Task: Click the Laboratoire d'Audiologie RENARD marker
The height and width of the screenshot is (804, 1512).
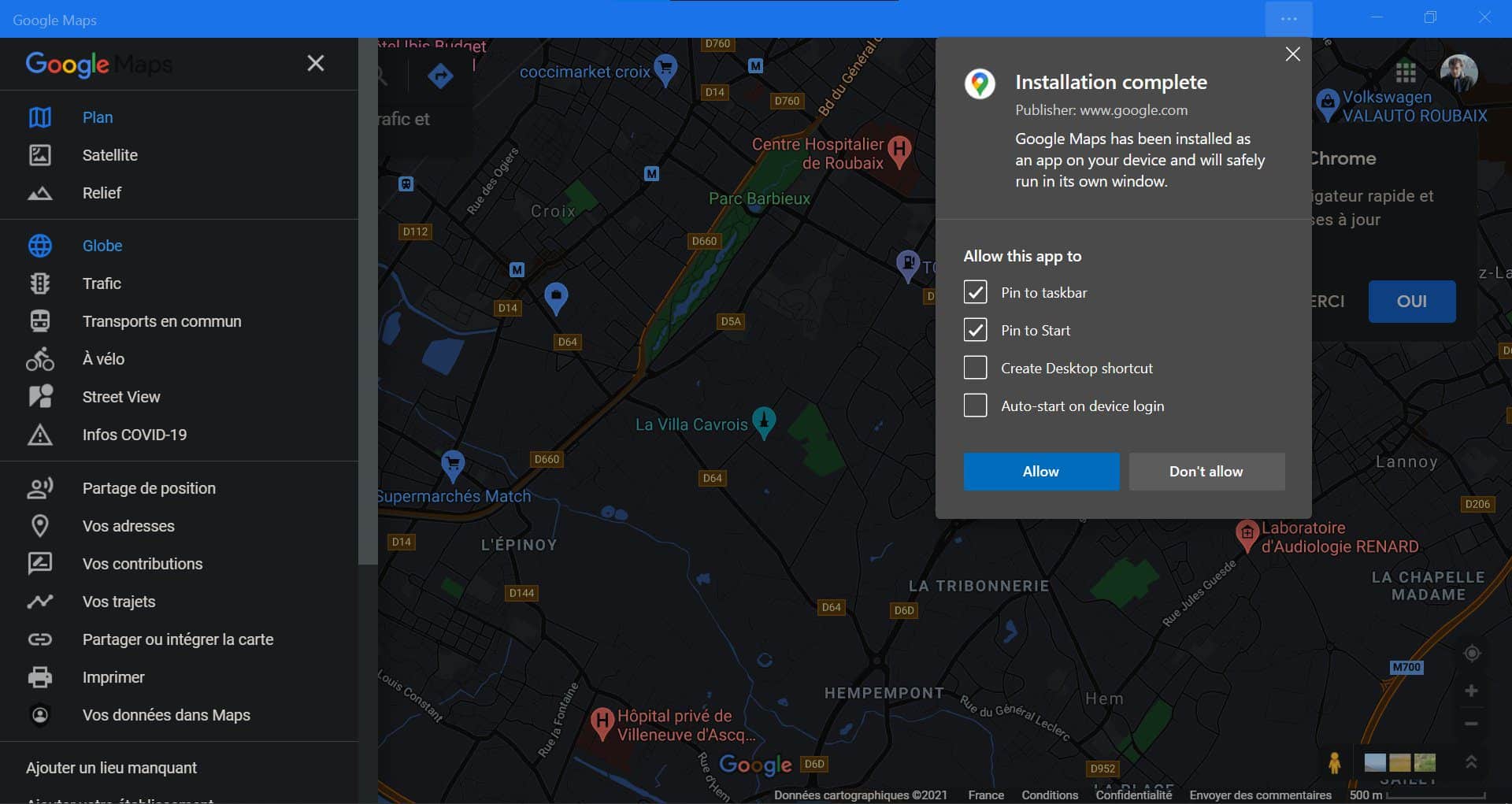Action: click(x=1247, y=535)
